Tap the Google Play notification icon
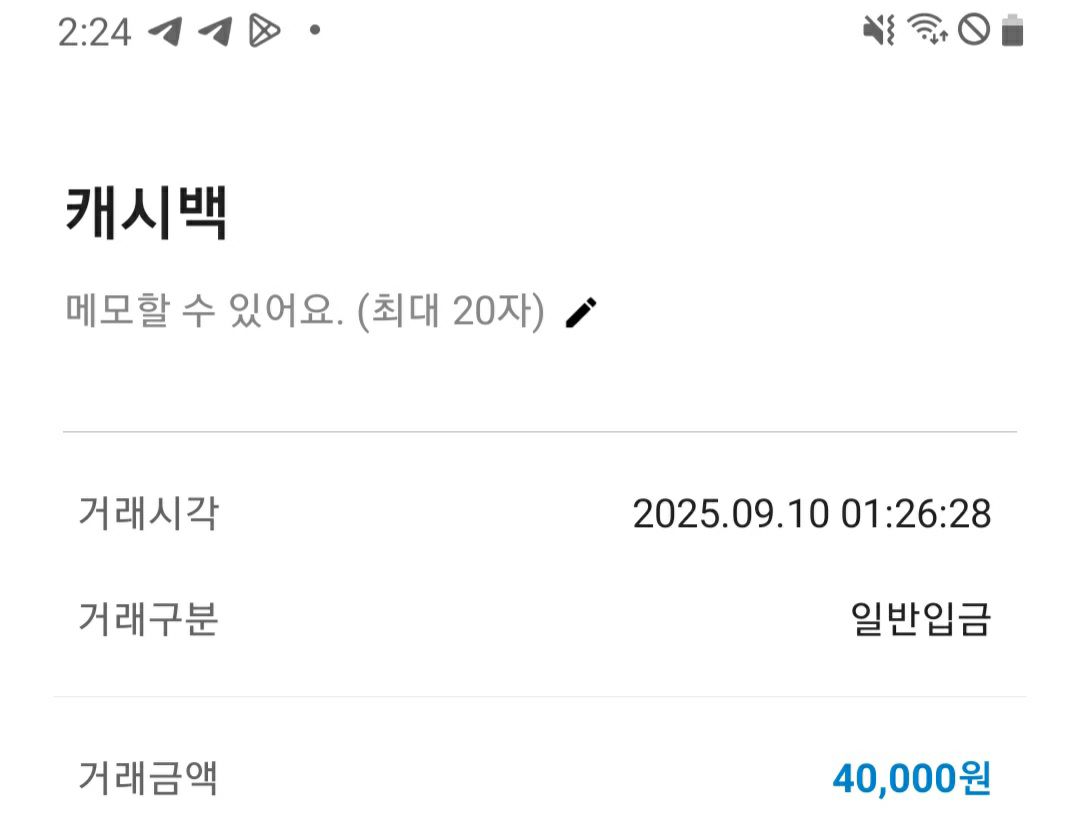1080x825 pixels. point(264,31)
